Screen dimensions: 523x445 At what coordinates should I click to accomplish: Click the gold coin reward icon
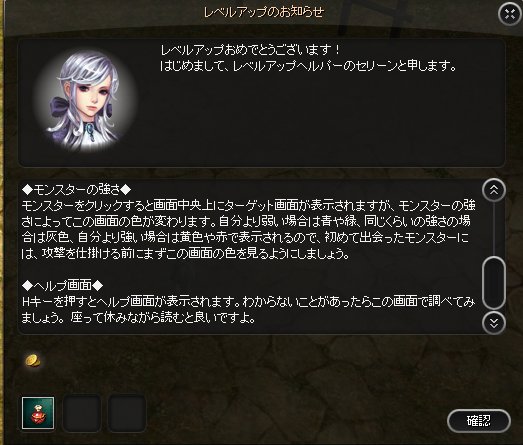[33, 361]
